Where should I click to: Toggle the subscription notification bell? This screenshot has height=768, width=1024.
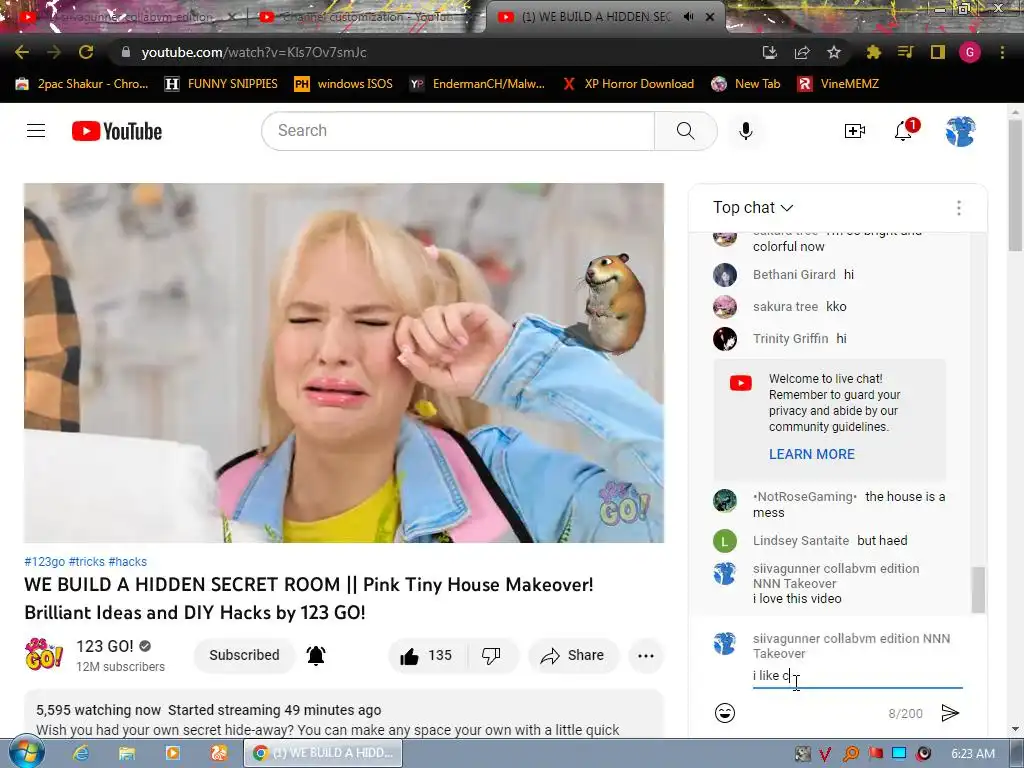[316, 655]
